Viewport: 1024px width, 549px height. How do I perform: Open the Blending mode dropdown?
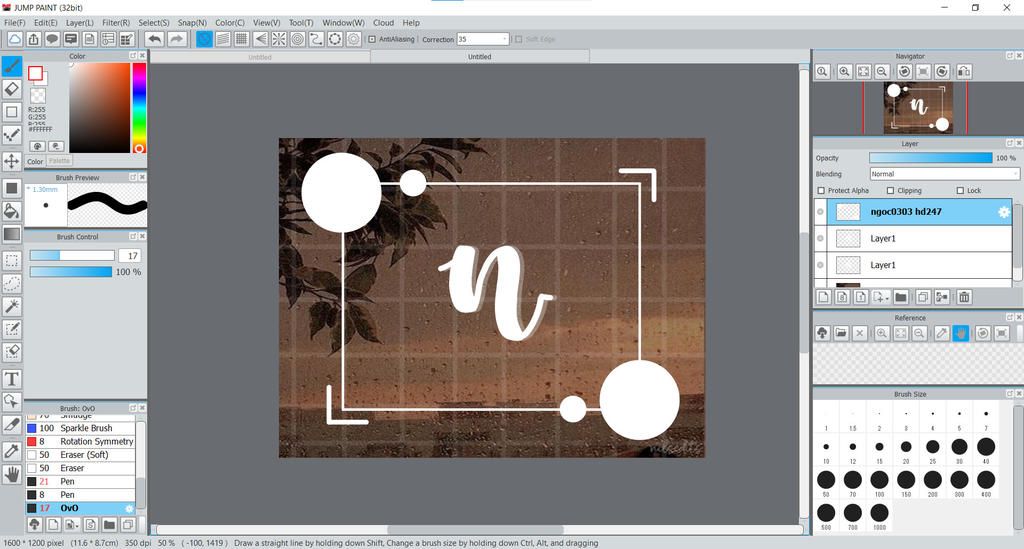944,174
